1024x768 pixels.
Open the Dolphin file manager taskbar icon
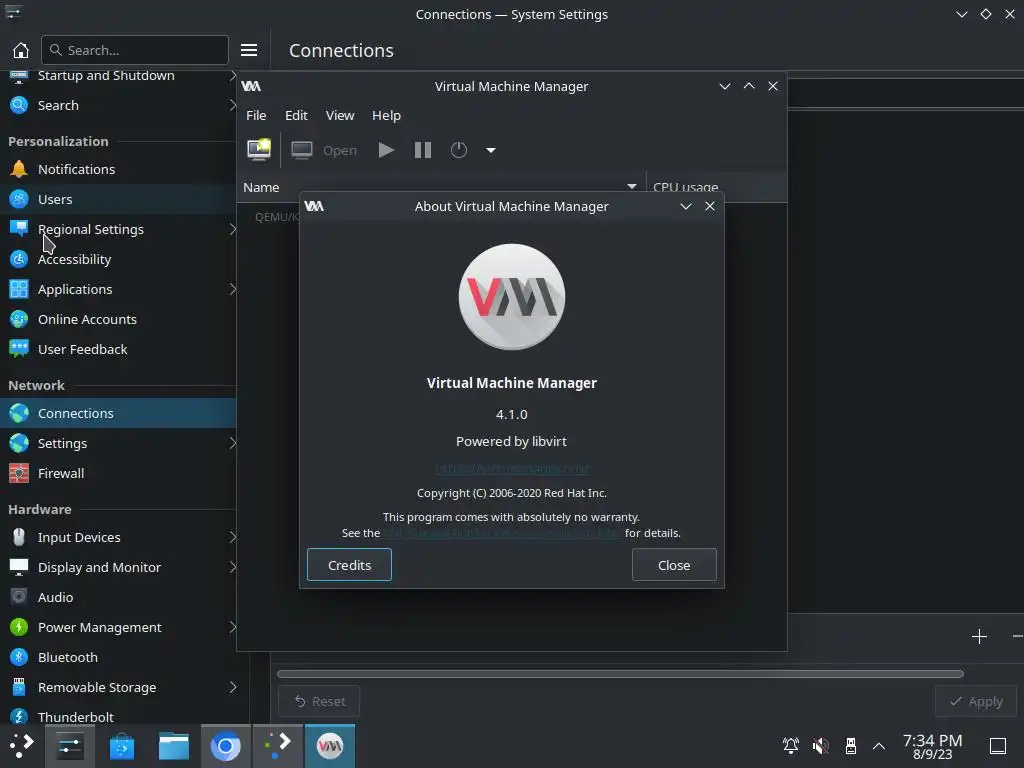click(x=174, y=746)
